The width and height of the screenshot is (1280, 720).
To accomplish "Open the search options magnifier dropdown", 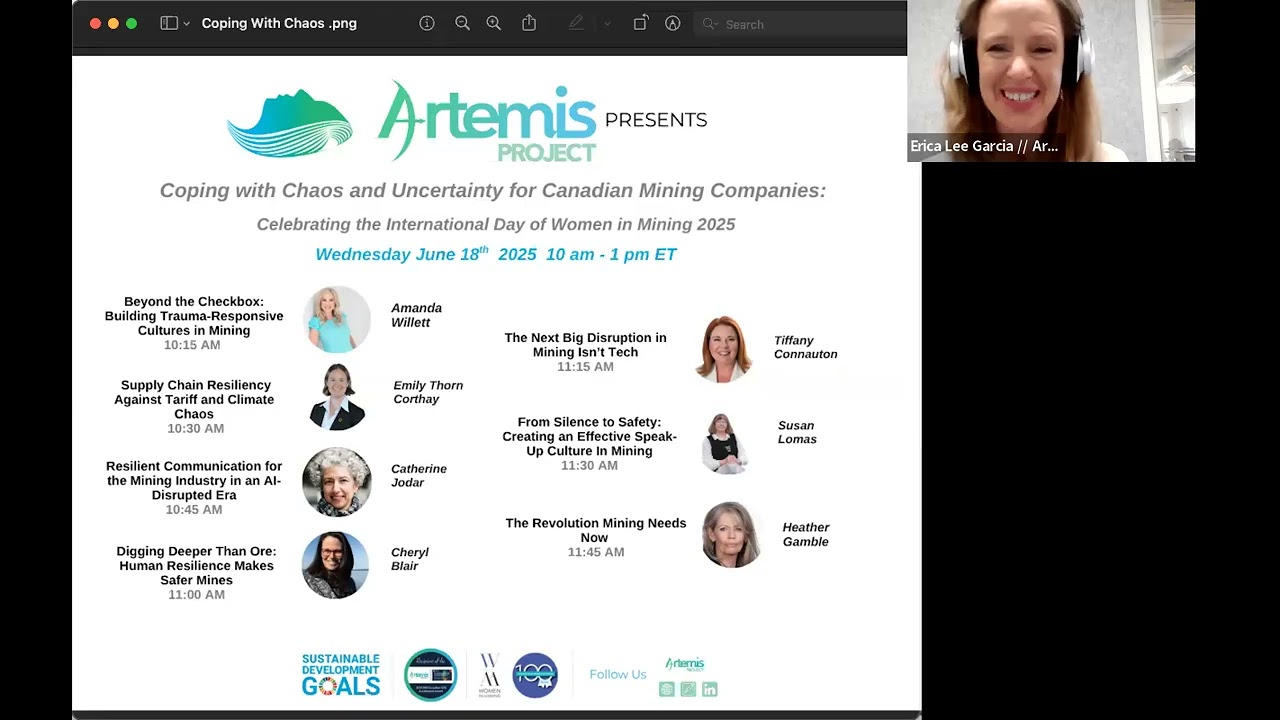I will (710, 24).
